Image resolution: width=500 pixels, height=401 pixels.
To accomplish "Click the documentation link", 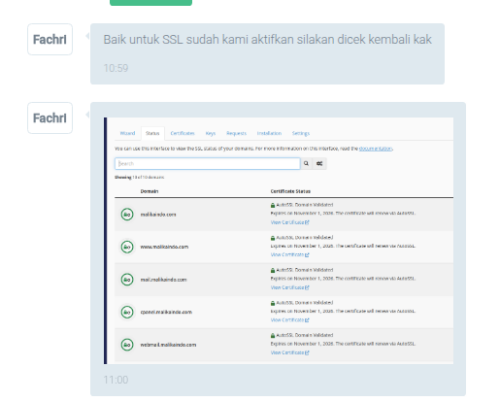I will (376, 149).
